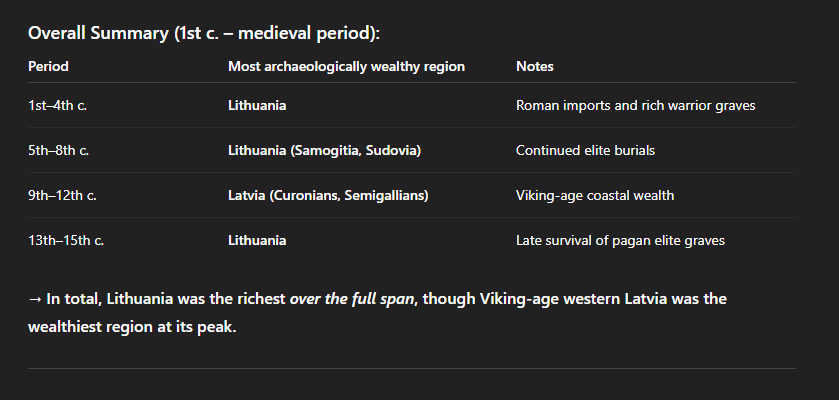Screen dimensions: 839x400
Task: Click "Latvia (Curonians, Semigallians)" cell
Action: click(x=328, y=195)
